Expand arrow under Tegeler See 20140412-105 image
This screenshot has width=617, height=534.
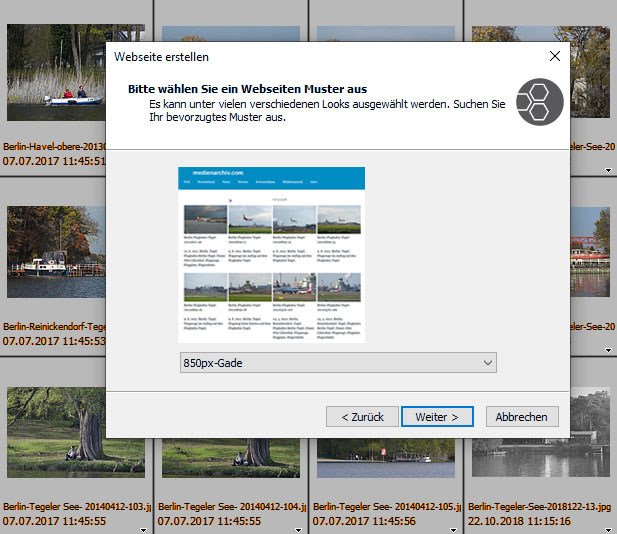tap(454, 529)
